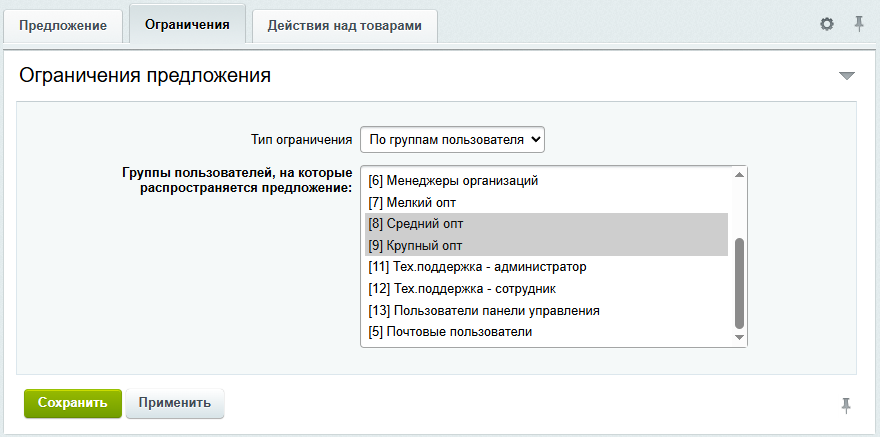Open the Действия над товарами tab

click(x=345, y=26)
